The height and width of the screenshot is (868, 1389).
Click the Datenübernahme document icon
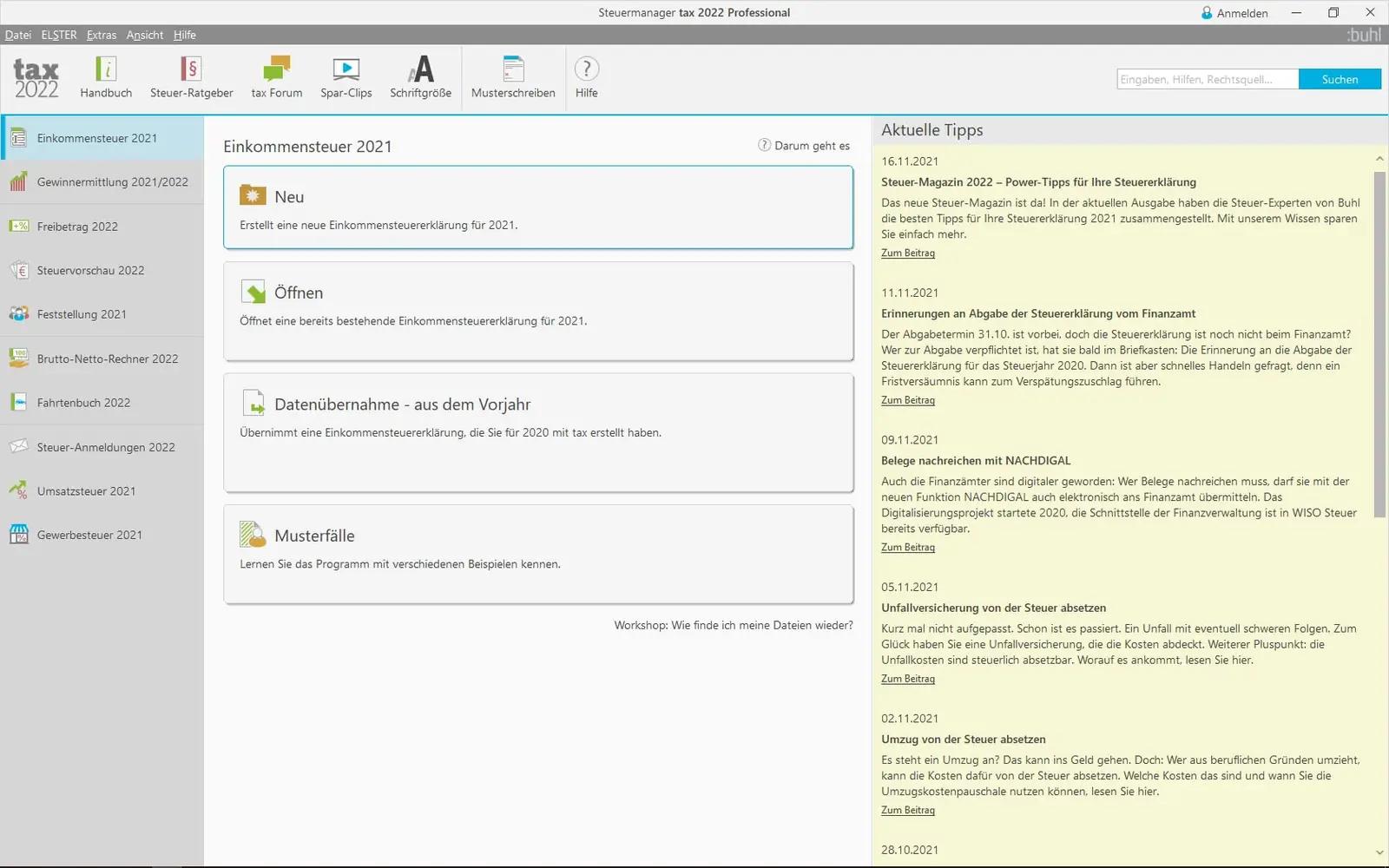[253, 403]
